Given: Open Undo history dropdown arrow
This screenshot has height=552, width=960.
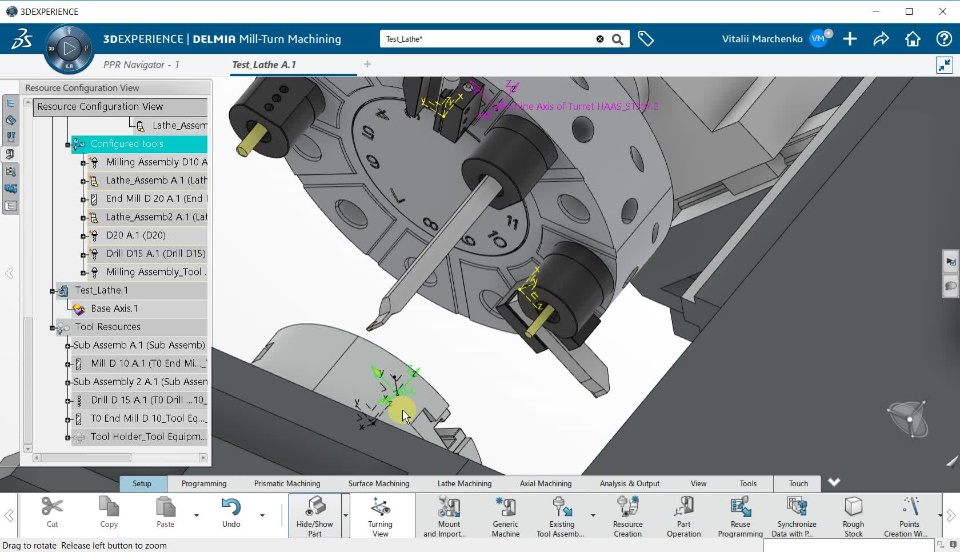Looking at the screenshot, I should point(262,515).
